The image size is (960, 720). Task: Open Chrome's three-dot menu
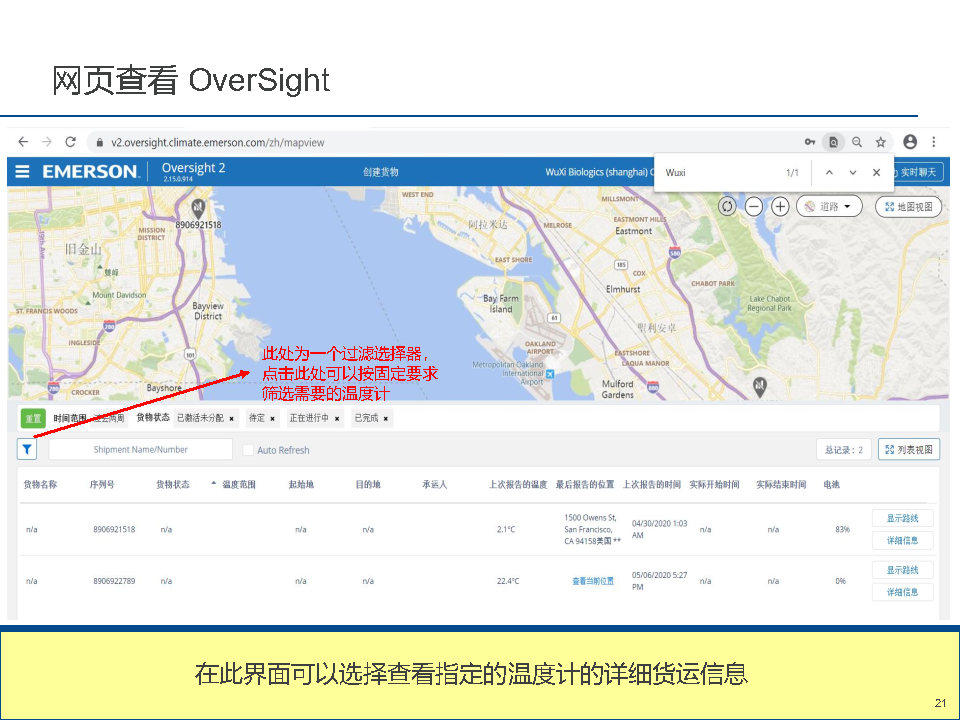coord(934,142)
